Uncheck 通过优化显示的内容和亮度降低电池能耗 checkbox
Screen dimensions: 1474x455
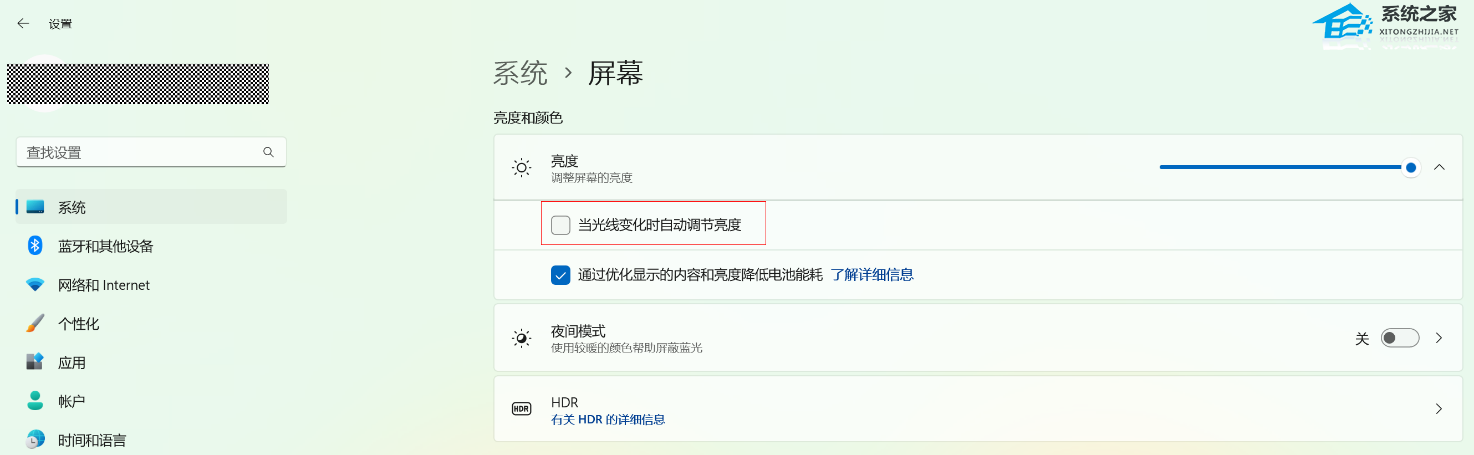[x=561, y=274]
